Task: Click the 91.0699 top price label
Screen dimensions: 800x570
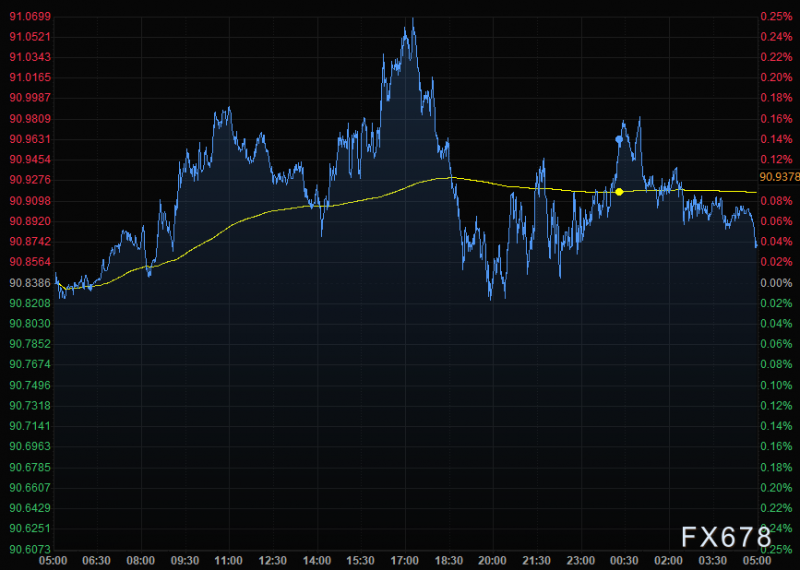Action: [30, 16]
